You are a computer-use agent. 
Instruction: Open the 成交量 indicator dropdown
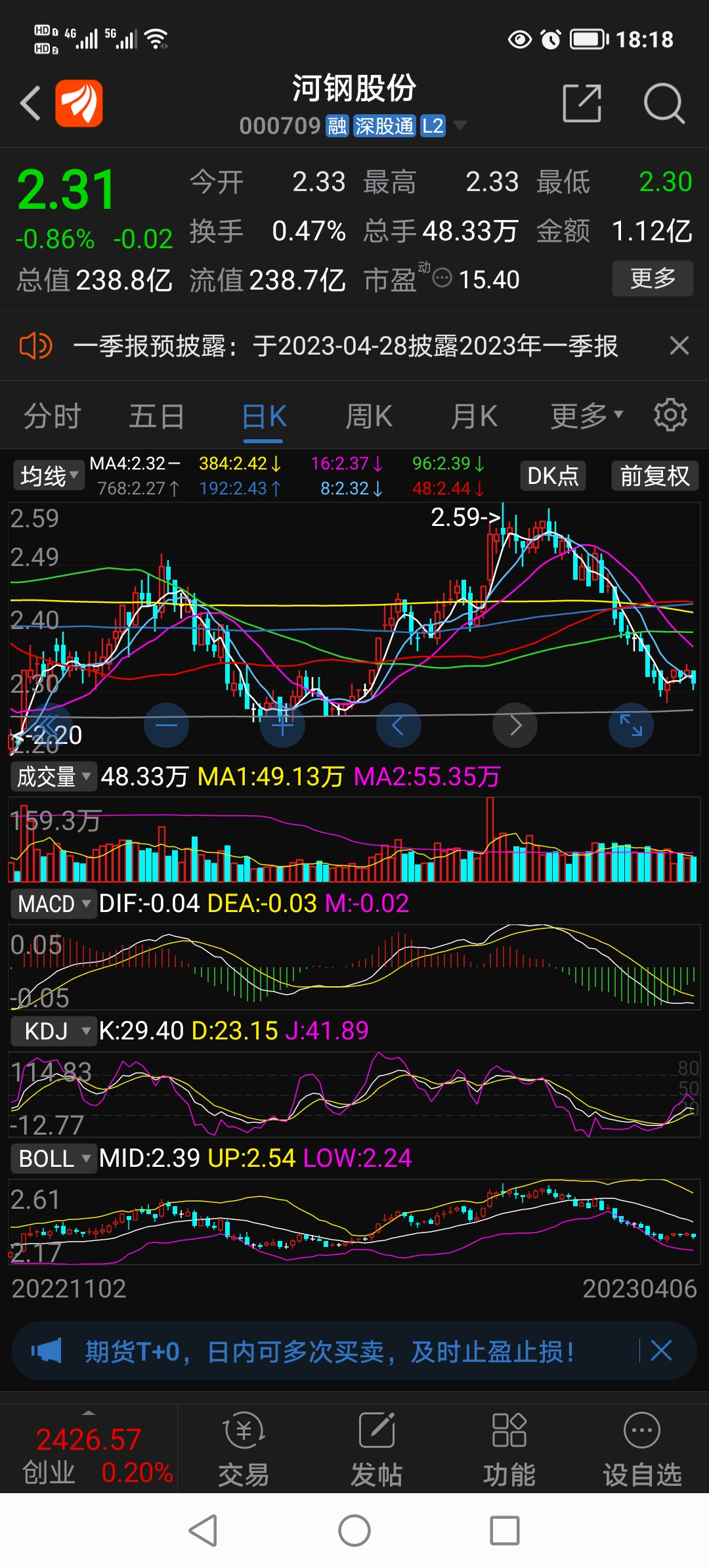(x=54, y=777)
